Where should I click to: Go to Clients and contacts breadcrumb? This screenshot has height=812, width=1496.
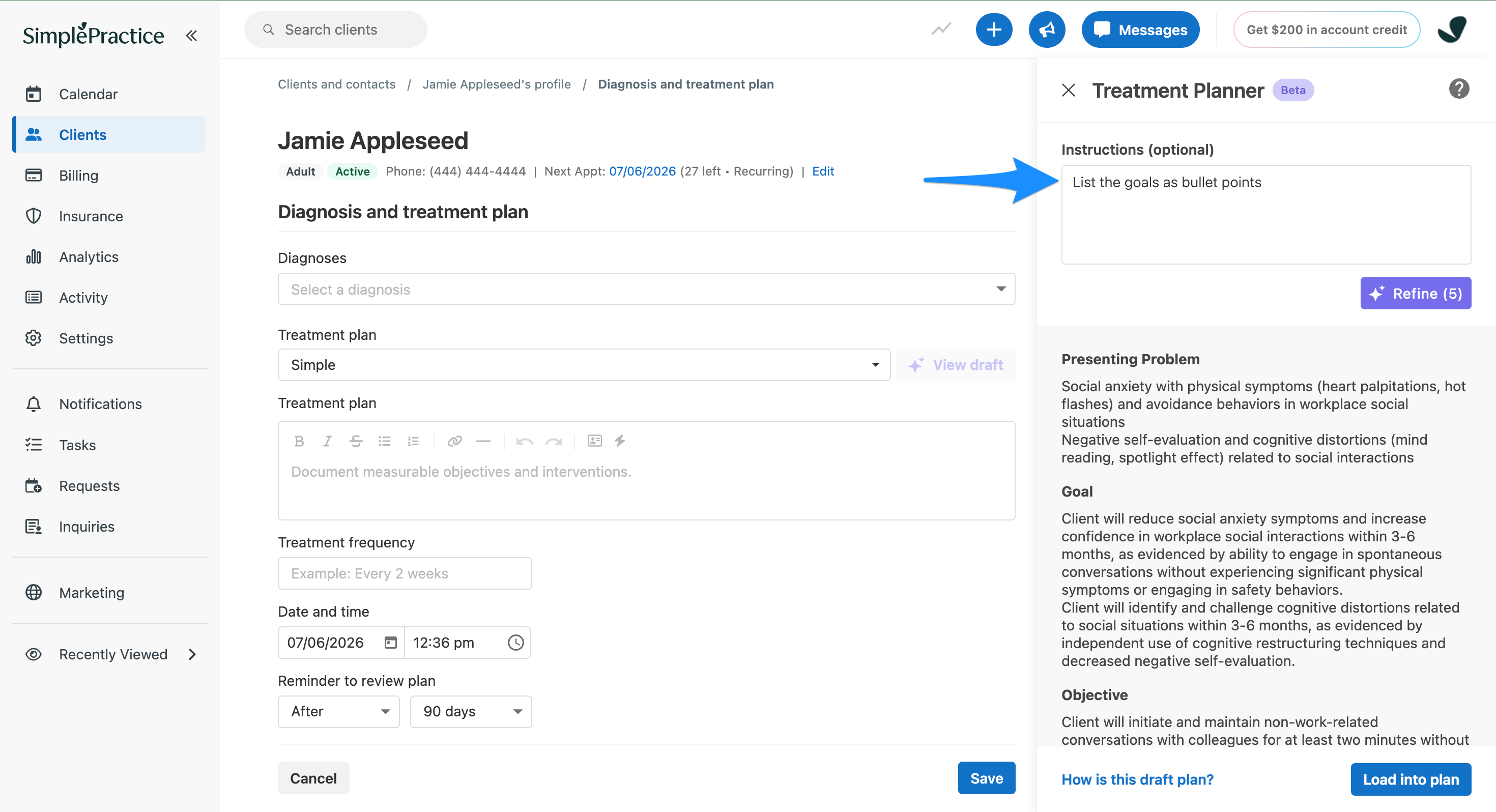pos(336,84)
